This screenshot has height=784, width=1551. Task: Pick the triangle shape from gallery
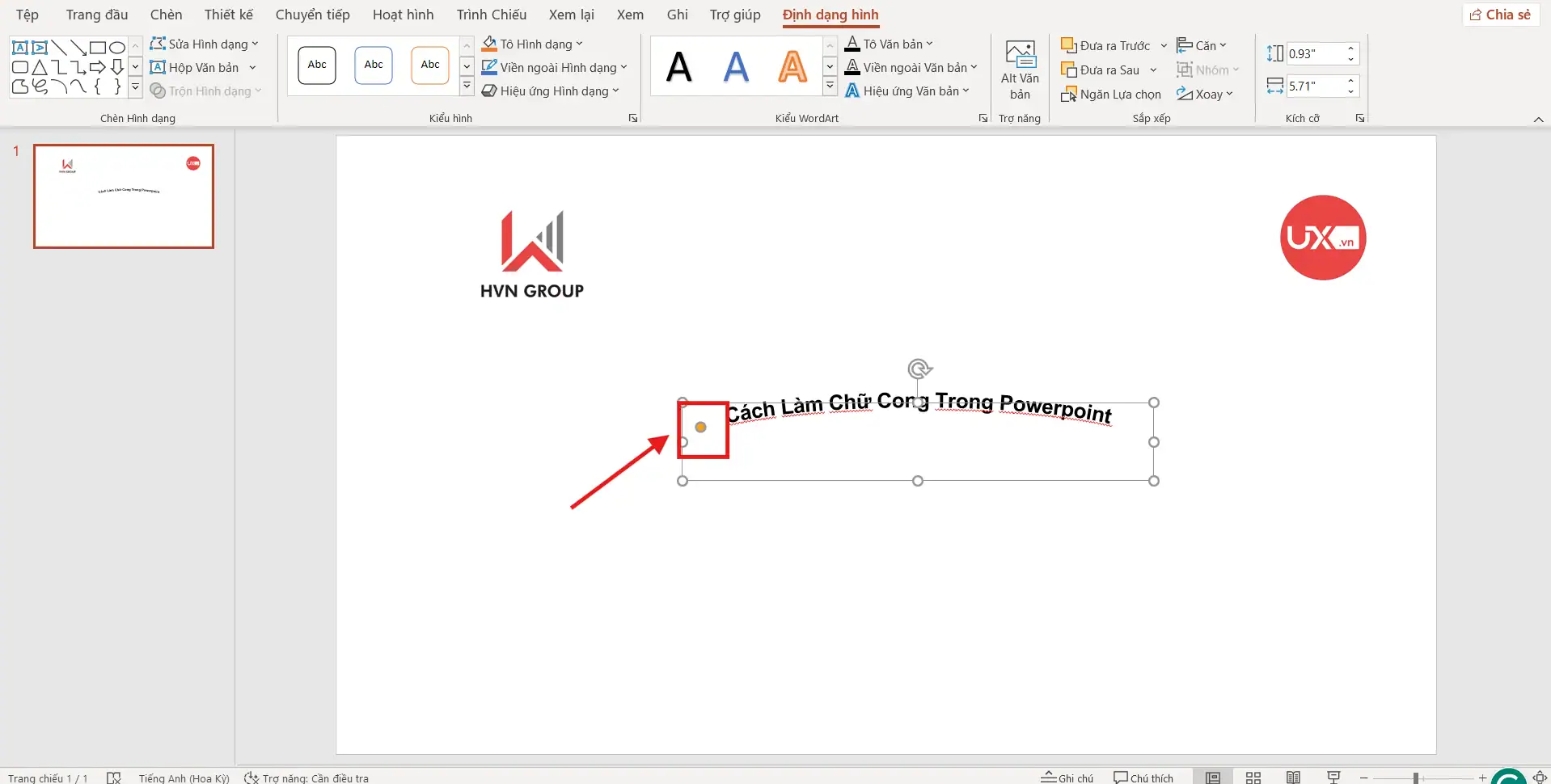[x=40, y=67]
